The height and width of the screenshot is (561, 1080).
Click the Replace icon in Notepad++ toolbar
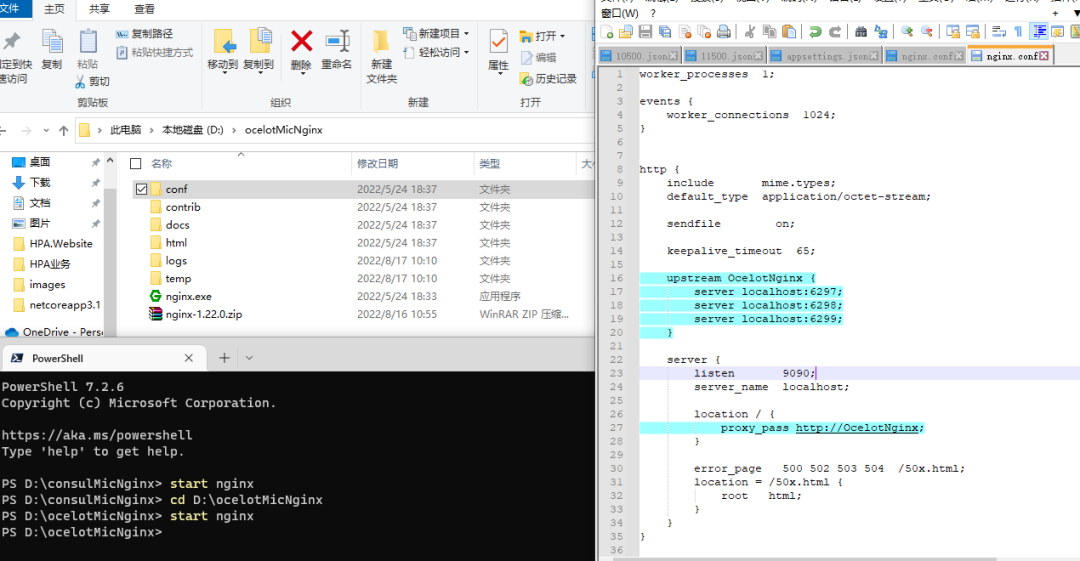pyautogui.click(x=881, y=32)
